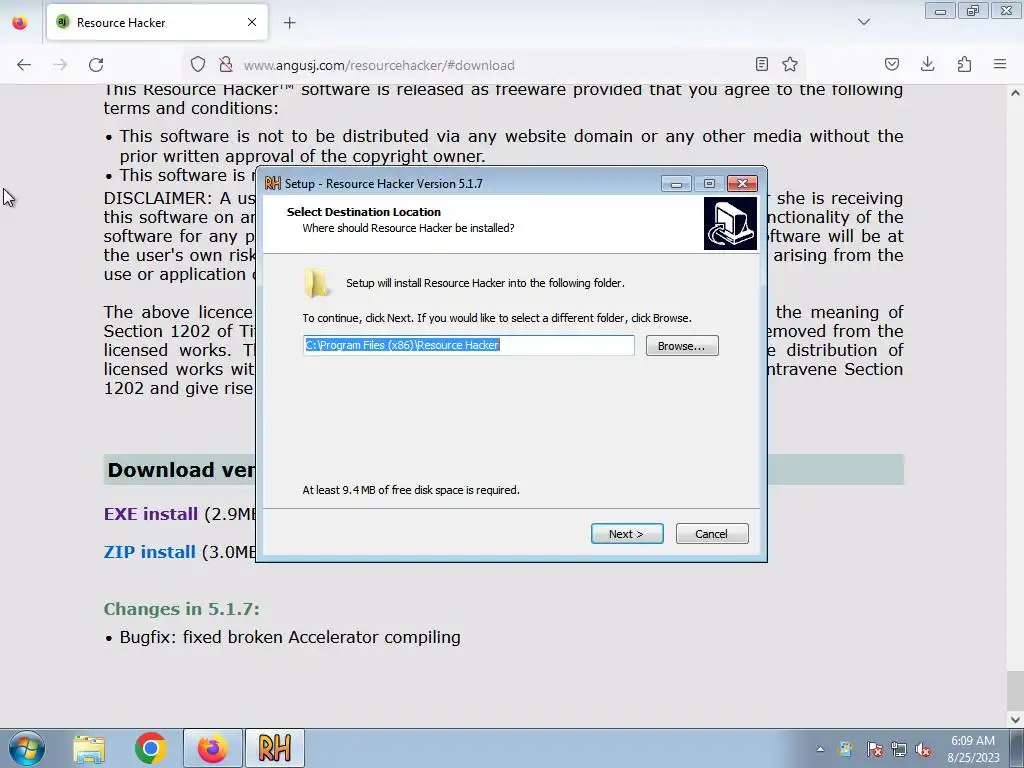Click the safely remove hardware tray icon
The width and height of the screenshot is (1024, 768).
pyautogui.click(x=846, y=749)
